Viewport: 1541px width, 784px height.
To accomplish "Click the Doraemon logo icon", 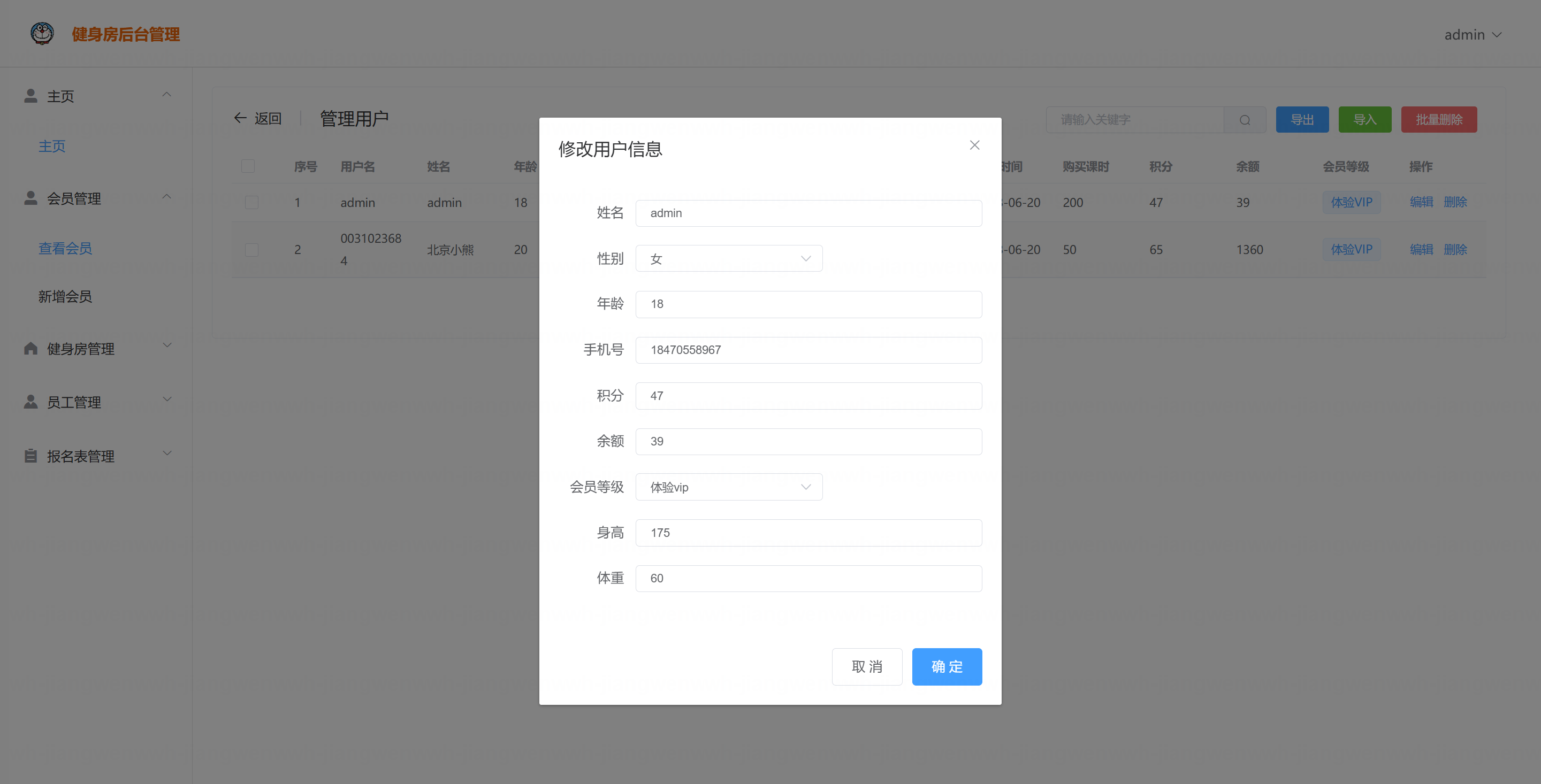I will tap(42, 34).
